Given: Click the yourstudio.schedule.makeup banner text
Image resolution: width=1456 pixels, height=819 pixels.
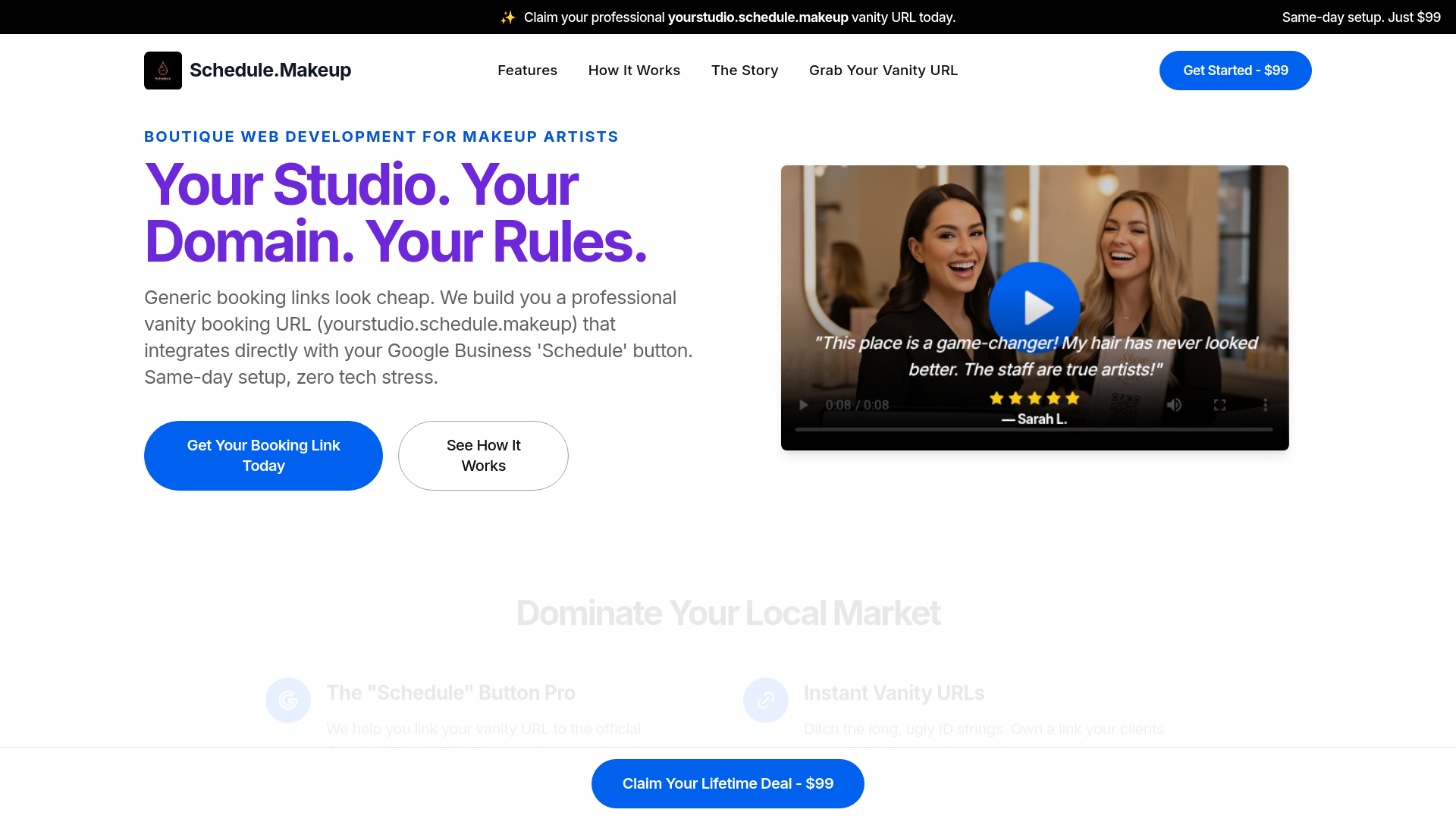Looking at the screenshot, I should [x=758, y=17].
